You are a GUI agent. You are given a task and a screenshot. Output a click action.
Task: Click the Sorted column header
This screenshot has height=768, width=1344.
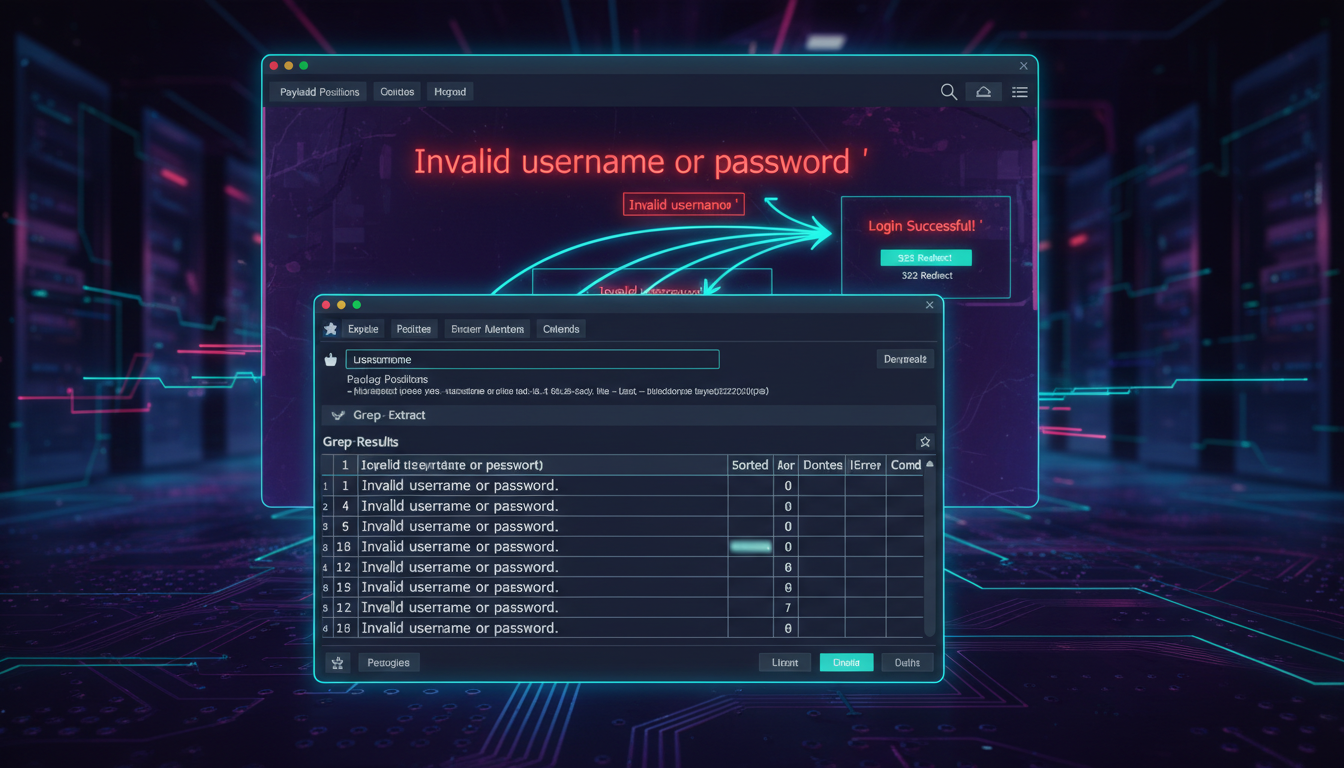[x=749, y=465]
